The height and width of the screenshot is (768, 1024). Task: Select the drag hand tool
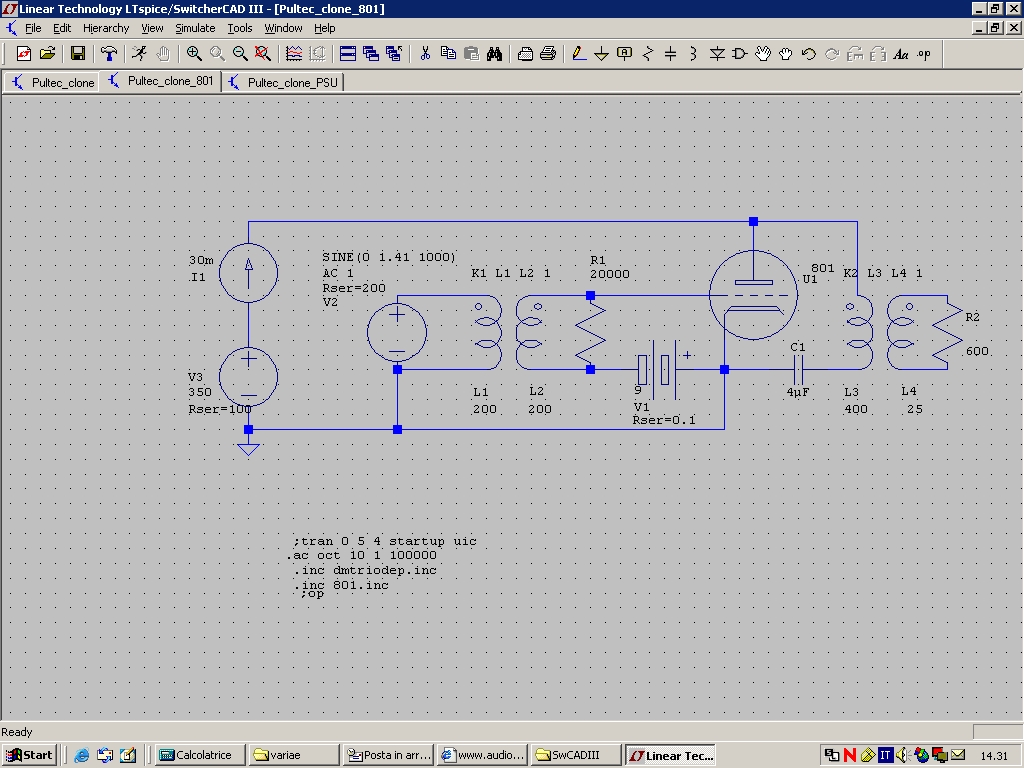coord(786,54)
